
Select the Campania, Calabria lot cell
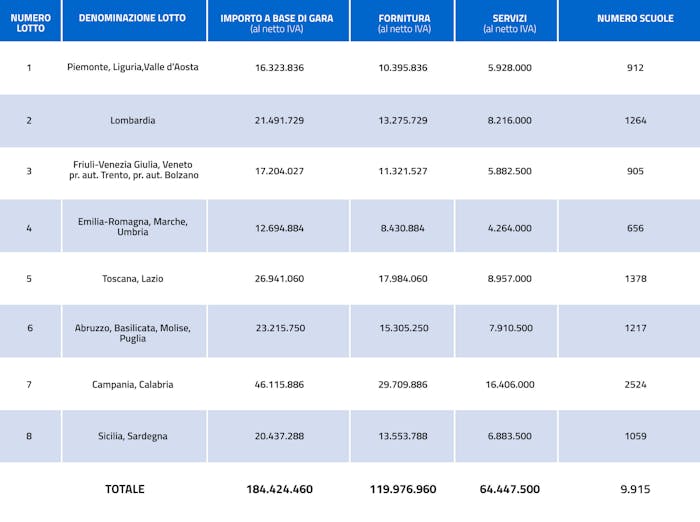(x=133, y=384)
